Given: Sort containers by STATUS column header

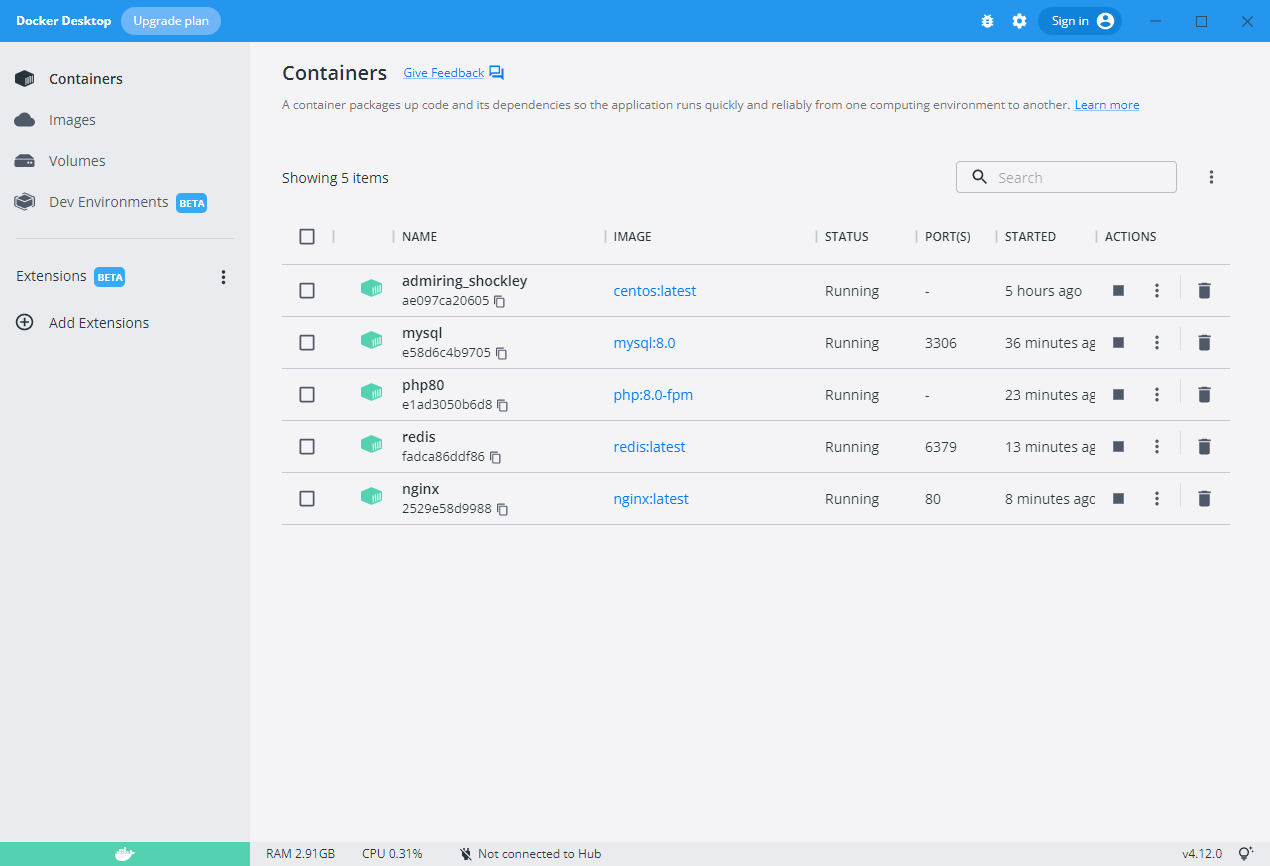Looking at the screenshot, I should click(847, 237).
